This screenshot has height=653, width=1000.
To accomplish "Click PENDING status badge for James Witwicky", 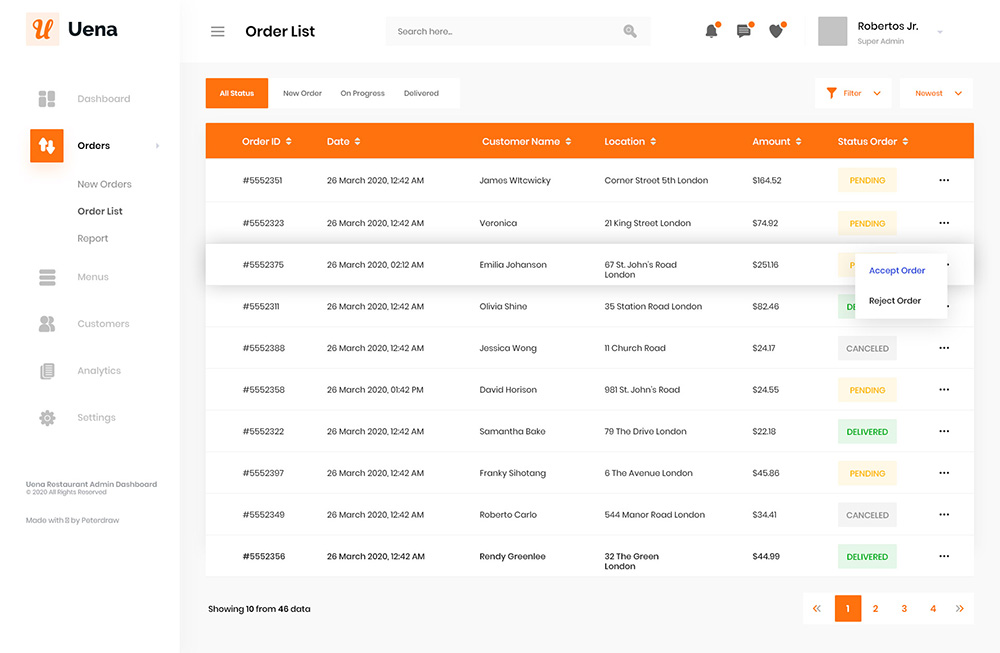I will [x=867, y=180].
